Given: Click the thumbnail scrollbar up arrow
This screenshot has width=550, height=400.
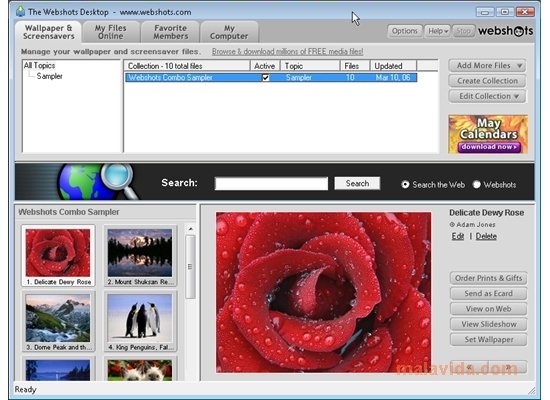Looking at the screenshot, I should pos(190,229).
